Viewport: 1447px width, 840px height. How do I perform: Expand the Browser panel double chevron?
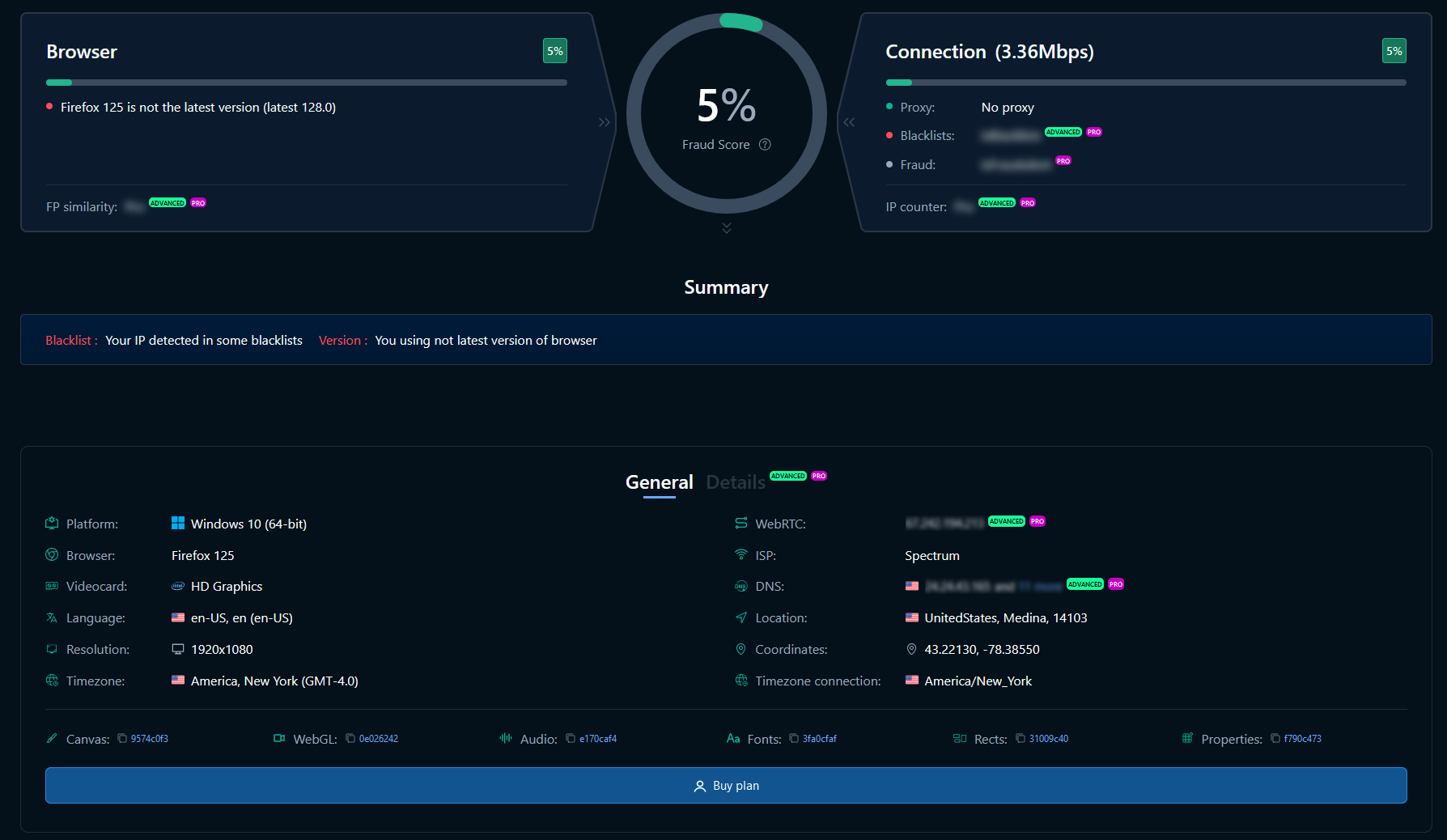point(605,122)
